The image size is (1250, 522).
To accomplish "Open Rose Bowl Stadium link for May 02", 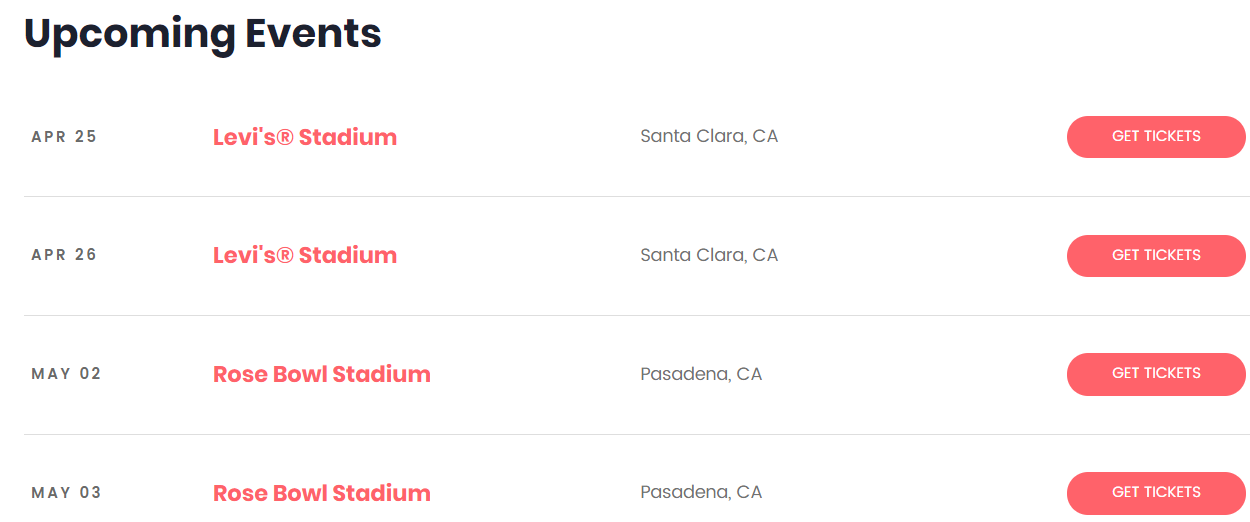I will point(322,374).
